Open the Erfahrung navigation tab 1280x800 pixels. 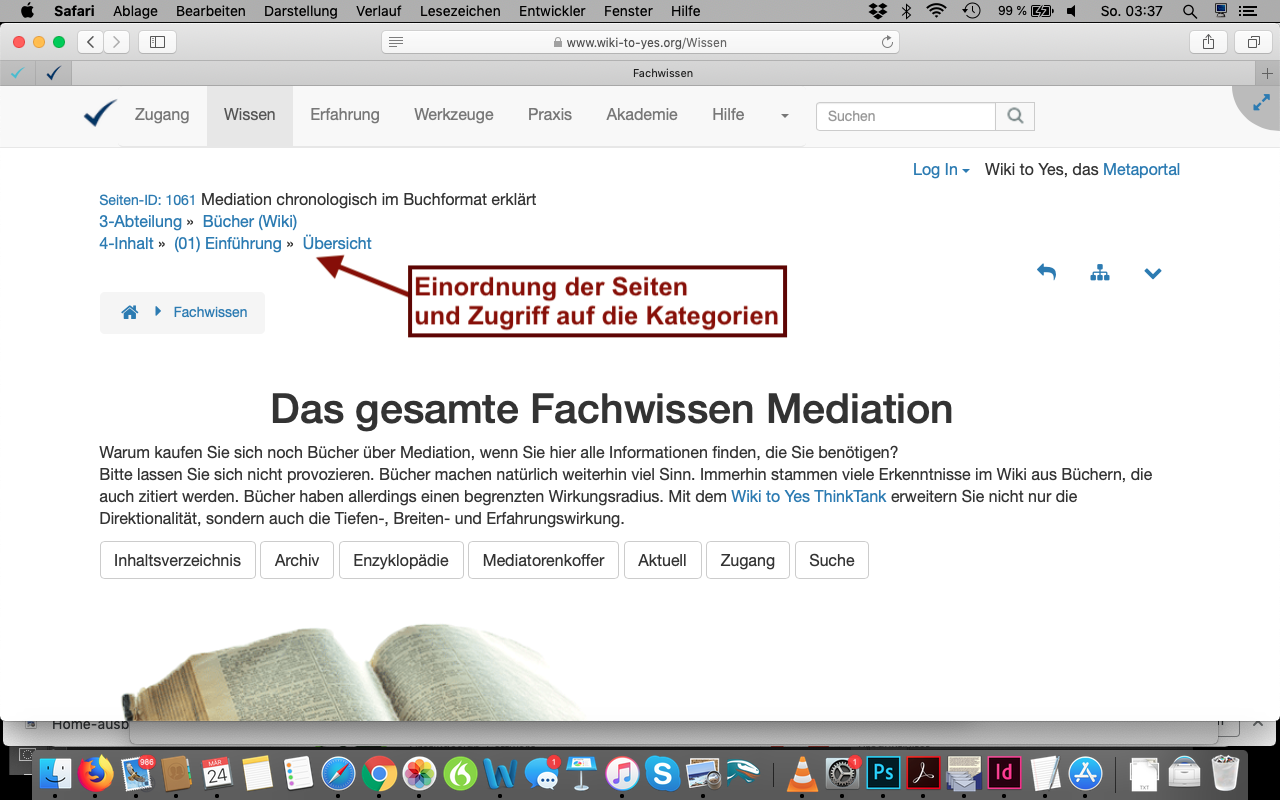pyautogui.click(x=344, y=115)
